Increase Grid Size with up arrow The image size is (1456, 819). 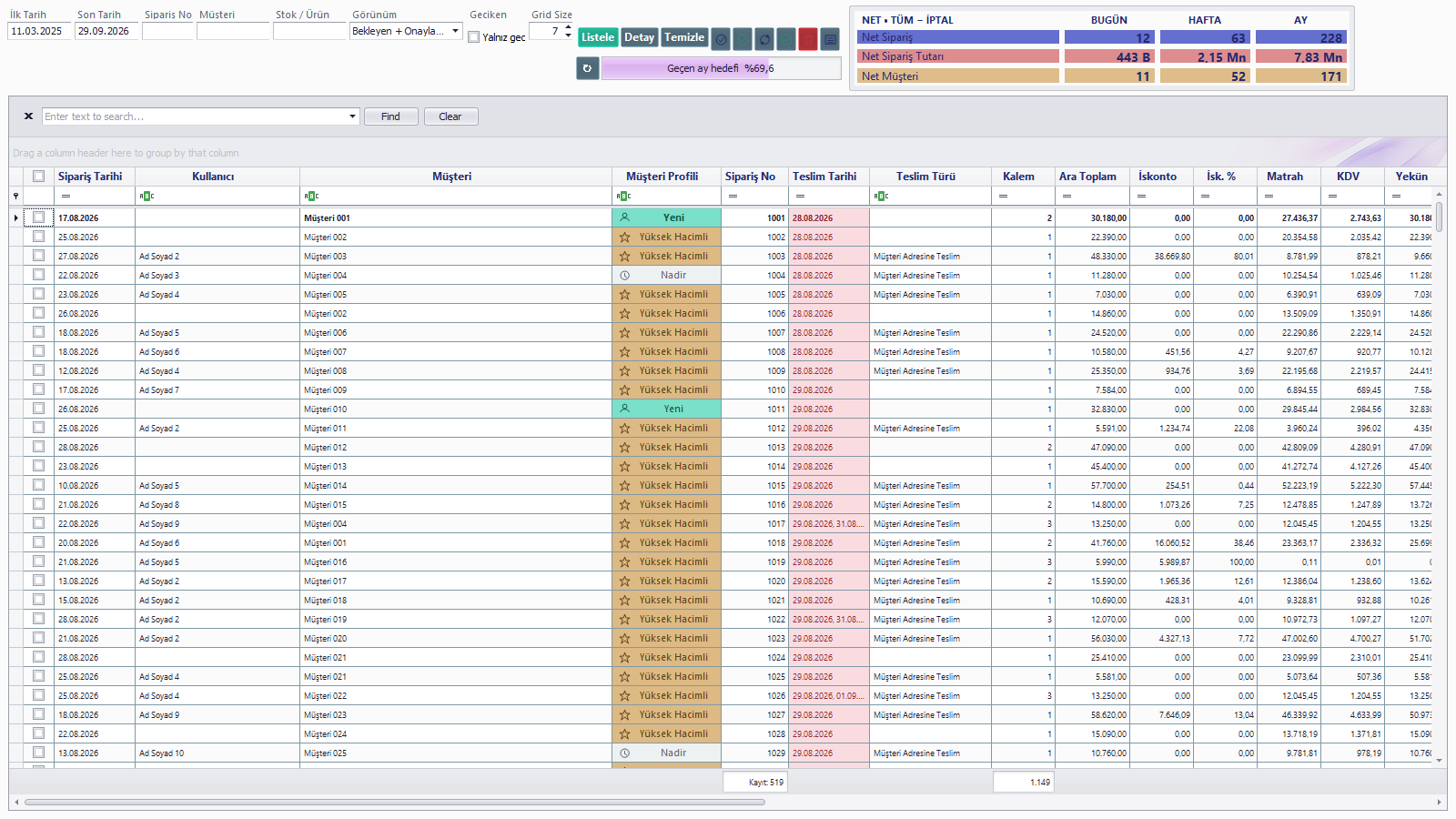568,26
